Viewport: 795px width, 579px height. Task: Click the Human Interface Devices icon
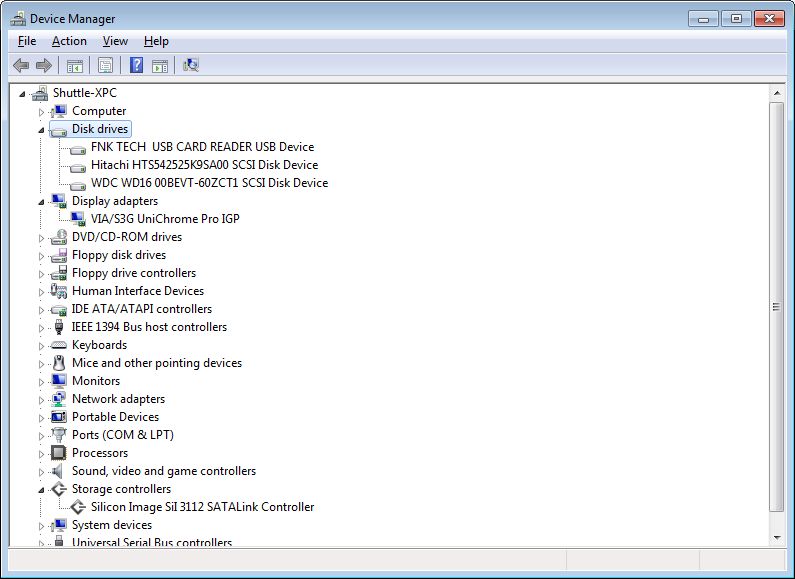[59, 291]
